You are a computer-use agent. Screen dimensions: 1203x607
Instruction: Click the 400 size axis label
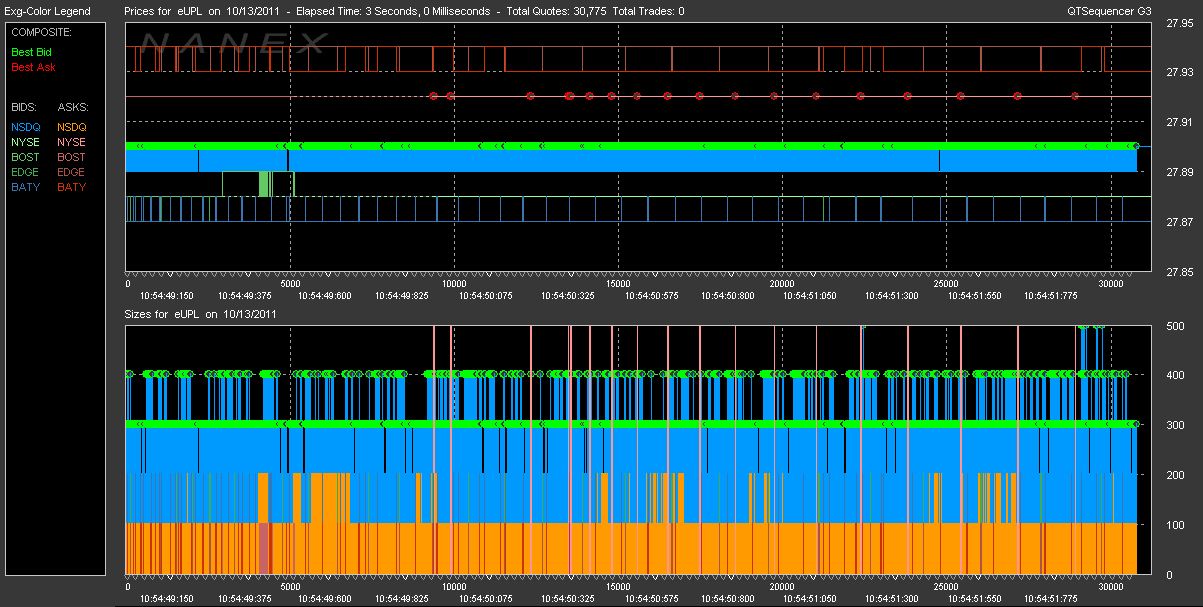tap(1176, 375)
